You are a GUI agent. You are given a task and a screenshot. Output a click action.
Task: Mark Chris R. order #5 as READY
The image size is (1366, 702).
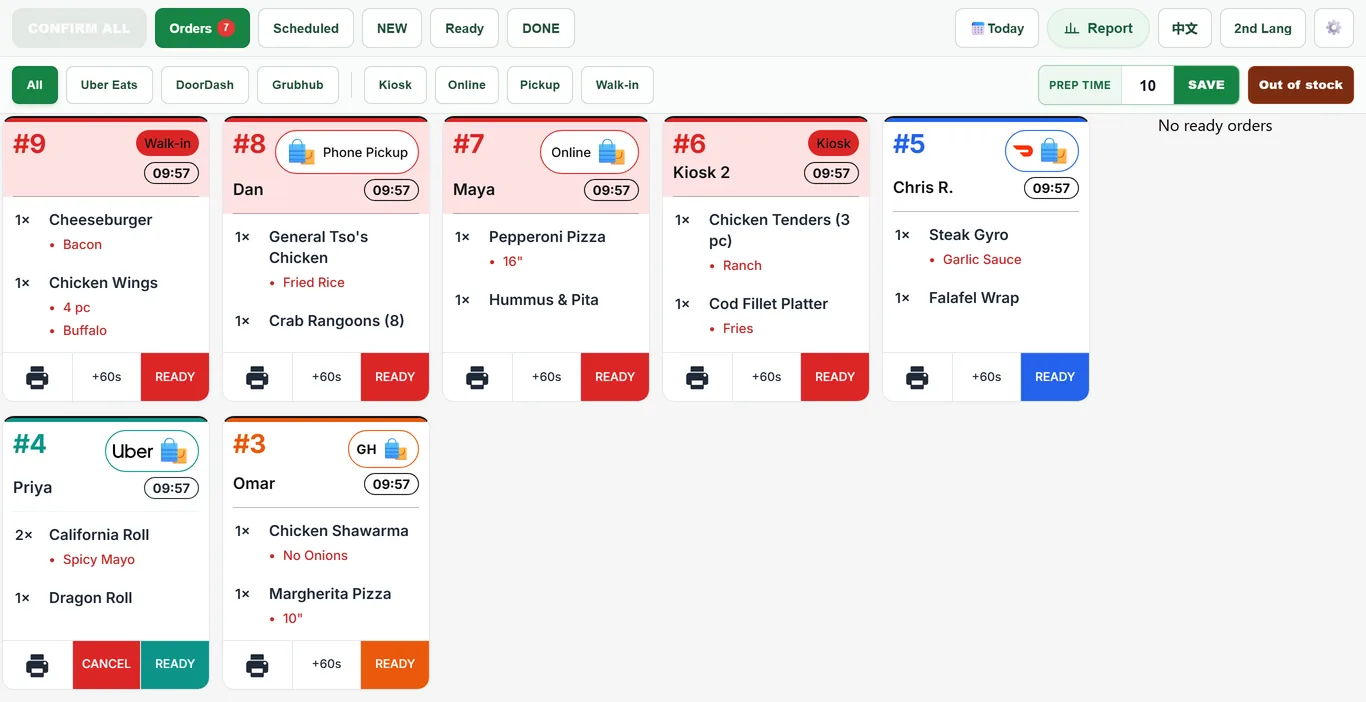click(x=1055, y=377)
